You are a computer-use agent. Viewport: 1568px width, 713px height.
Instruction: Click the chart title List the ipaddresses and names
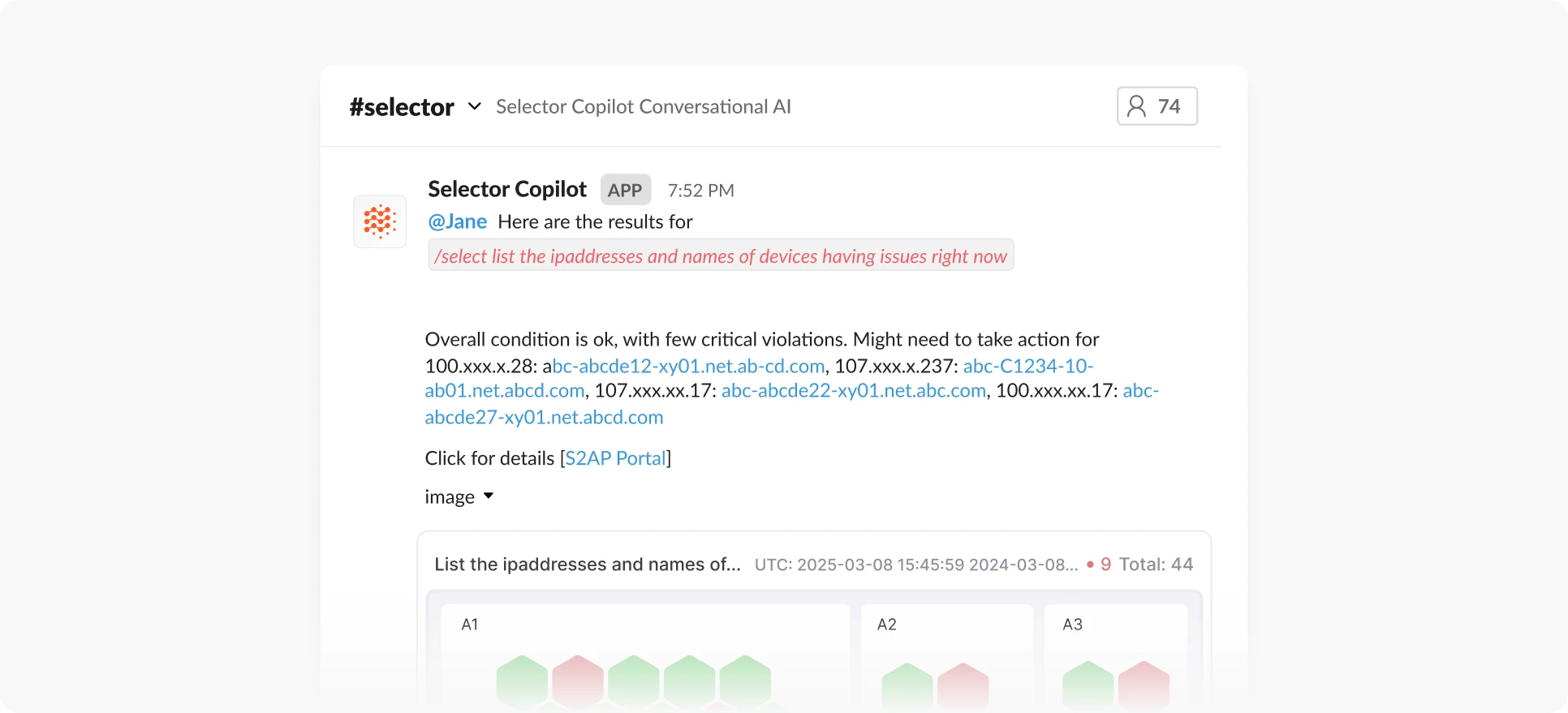pyautogui.click(x=588, y=565)
